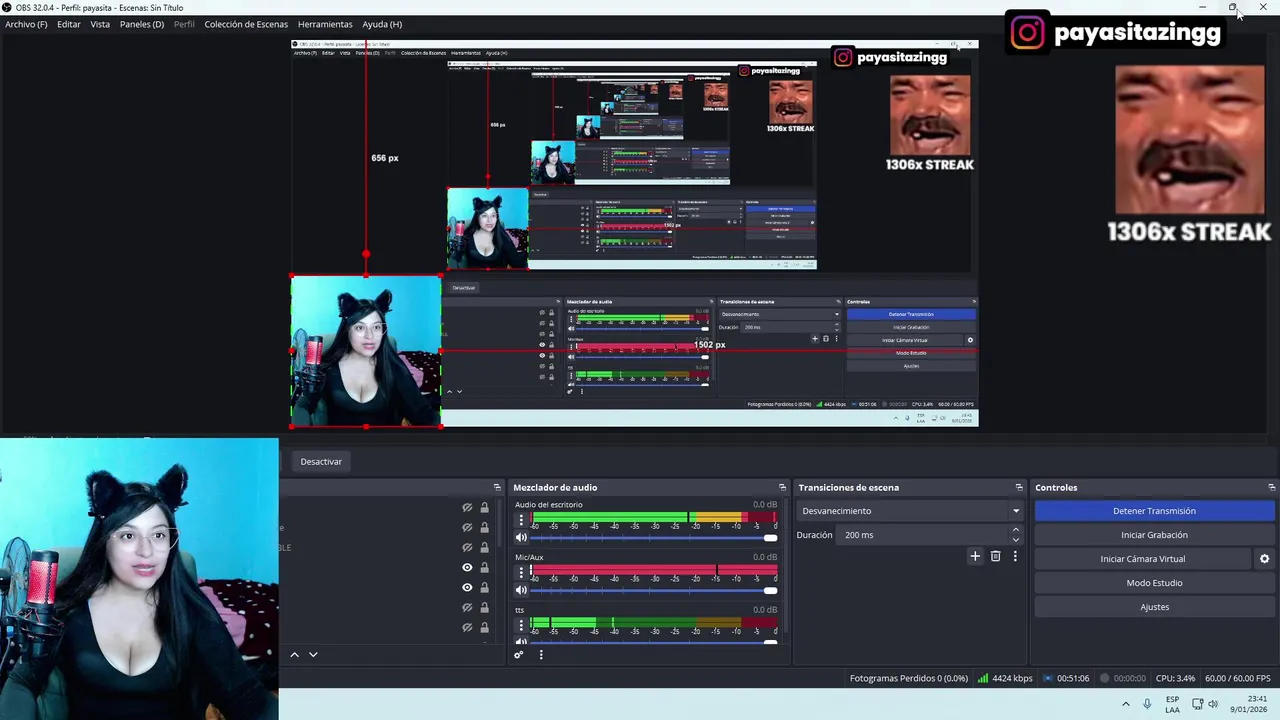Open transition properties three-dot menu
Viewport: 1280px width, 720px height.
(1015, 556)
